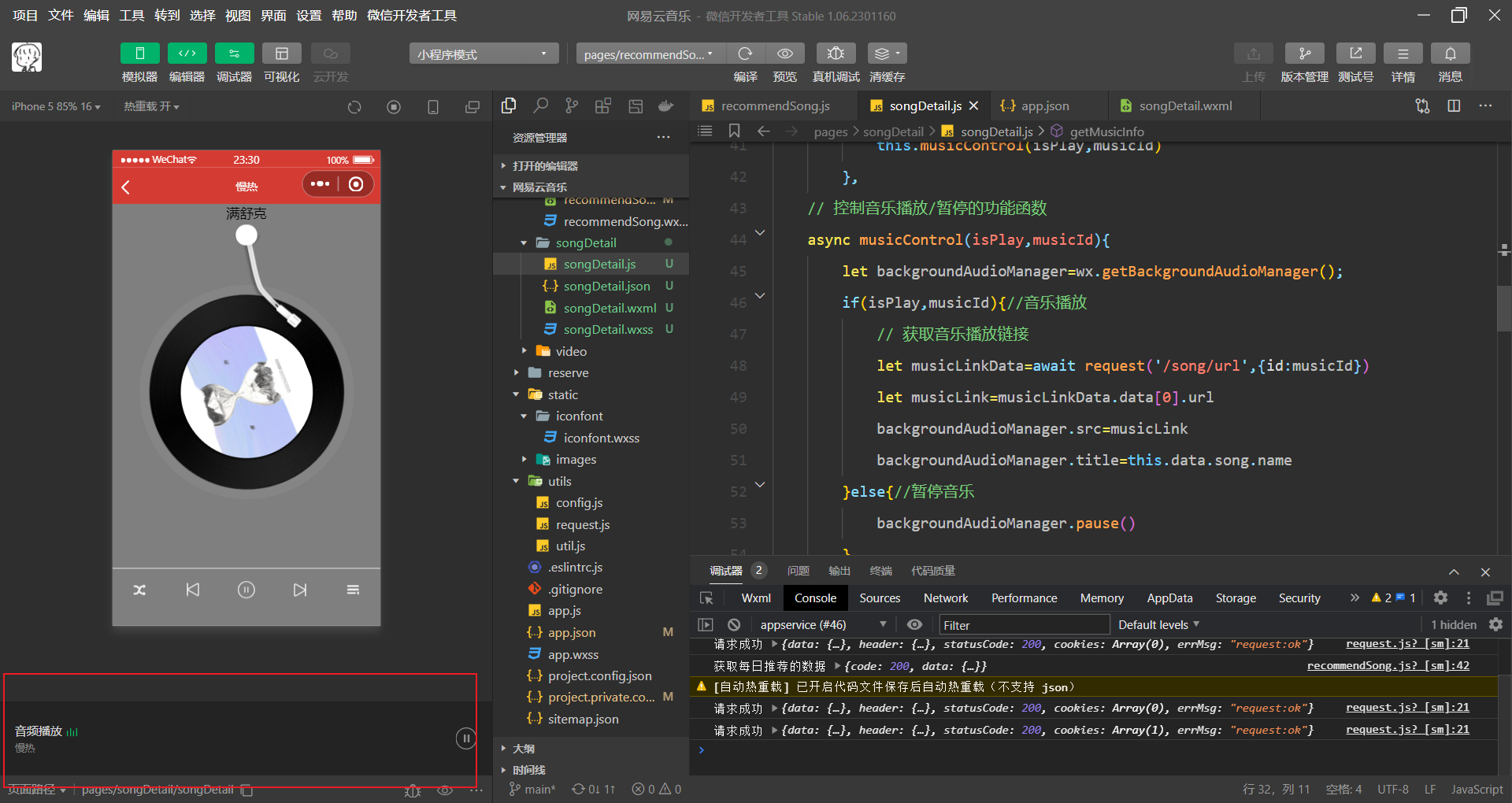1512x803 pixels.
Task: Toggle the console live expression eye icon
Action: tap(914, 624)
